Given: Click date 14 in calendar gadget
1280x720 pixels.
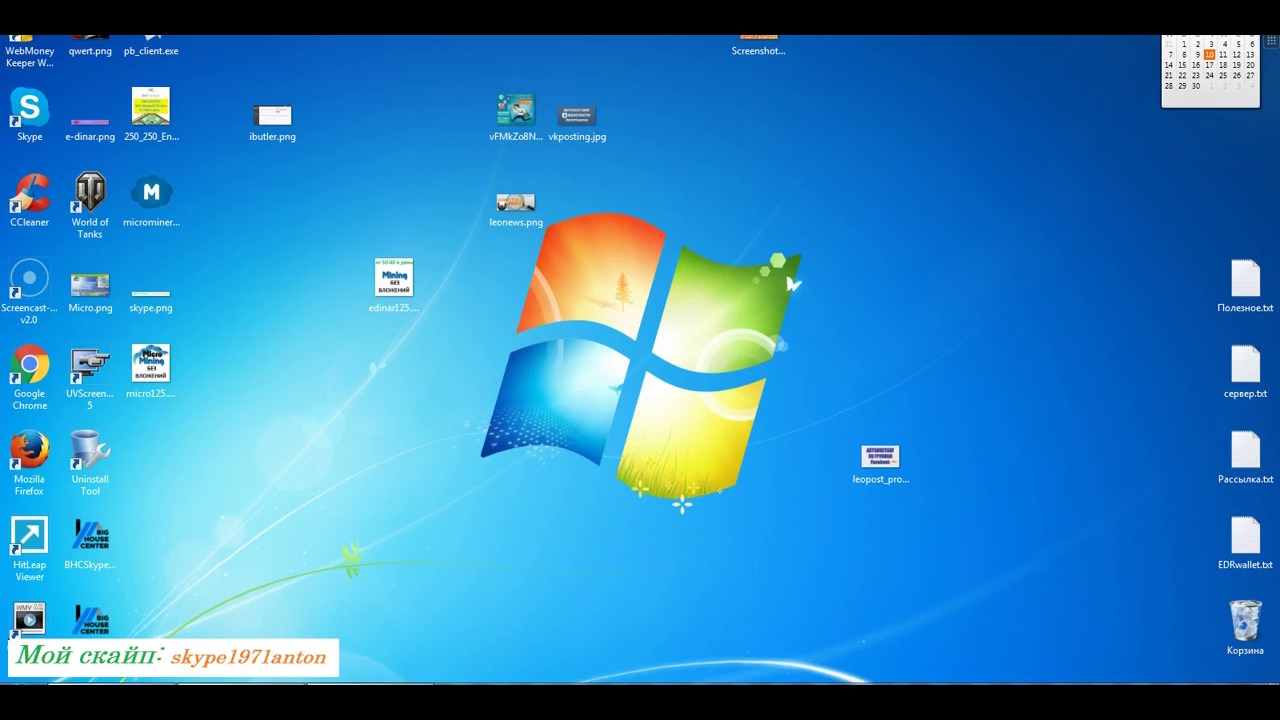Looking at the screenshot, I should [1168, 65].
